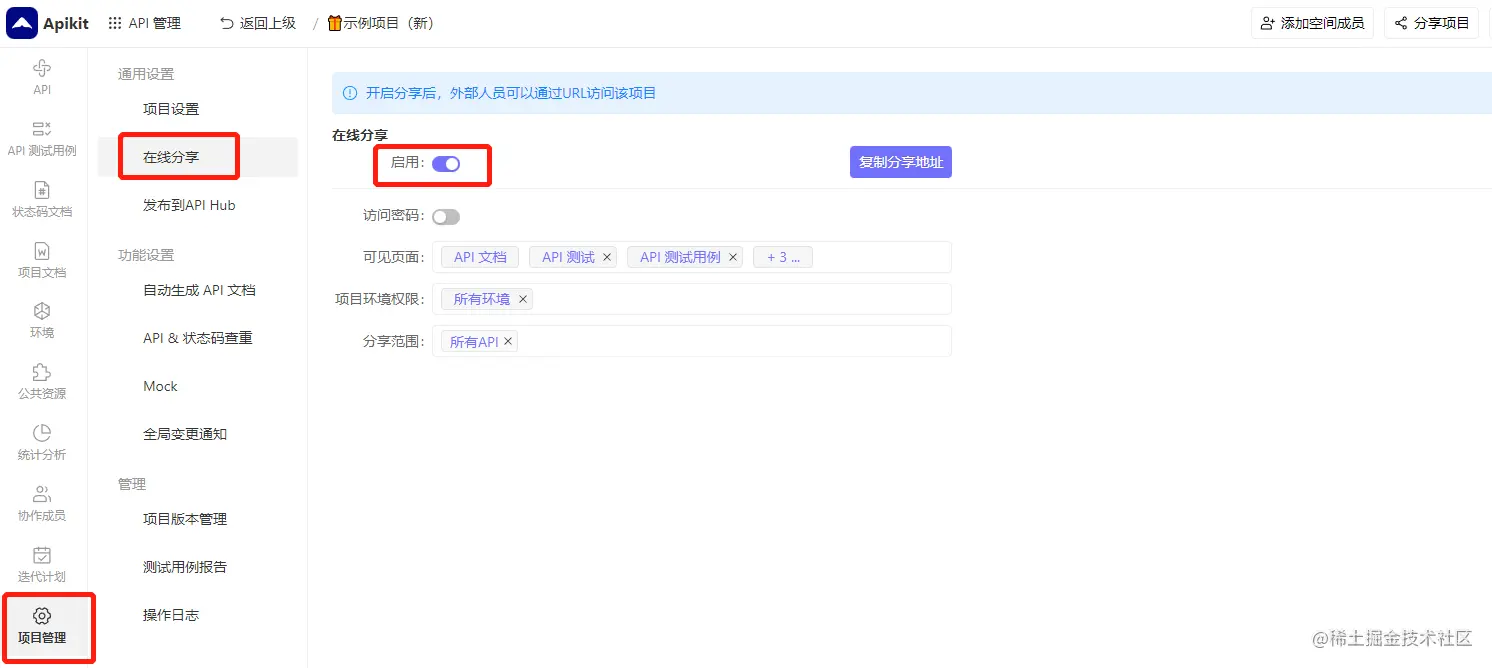Open the 迭代计划 sidebar icon

tap(41, 561)
